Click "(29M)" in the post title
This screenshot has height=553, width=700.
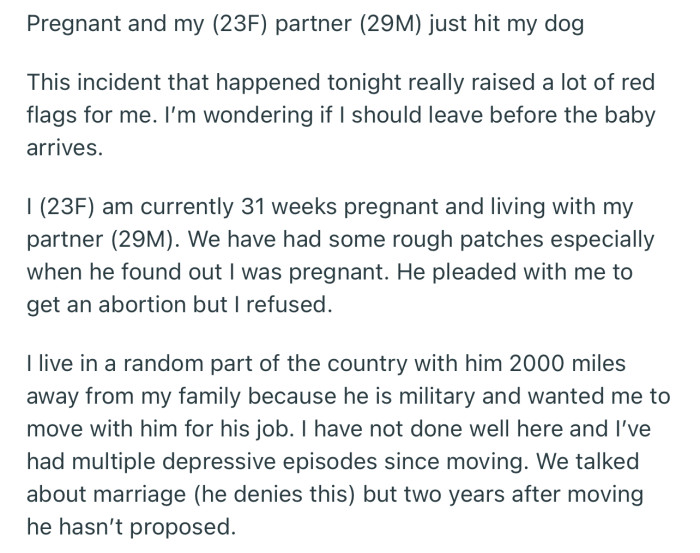381,24
